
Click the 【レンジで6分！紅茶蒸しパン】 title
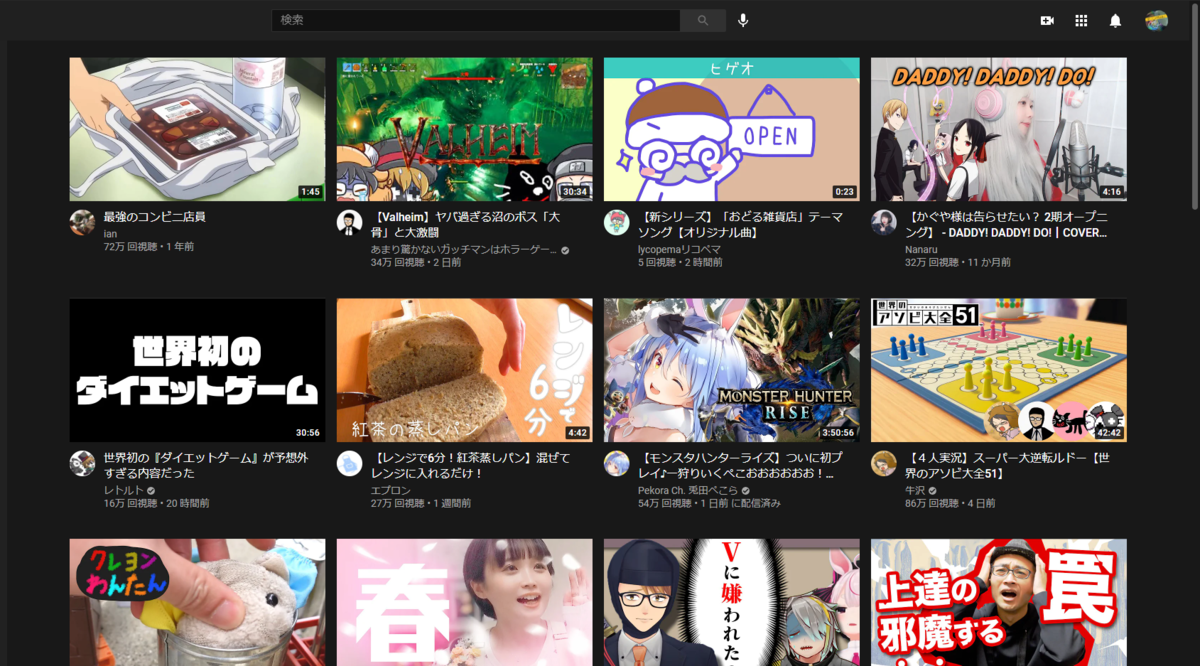tap(472, 466)
